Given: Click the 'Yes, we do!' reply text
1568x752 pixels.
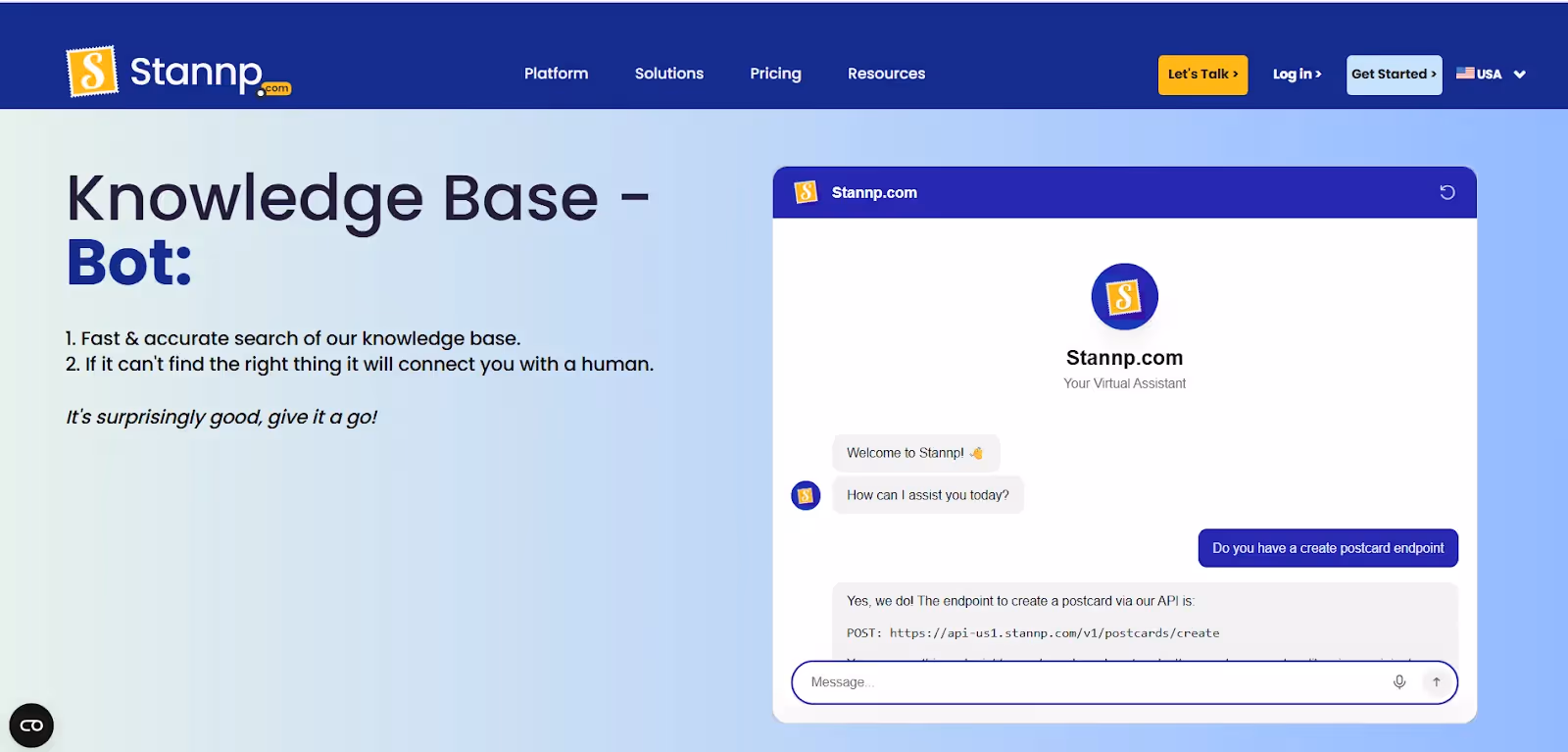Looking at the screenshot, I should click(1020, 601).
